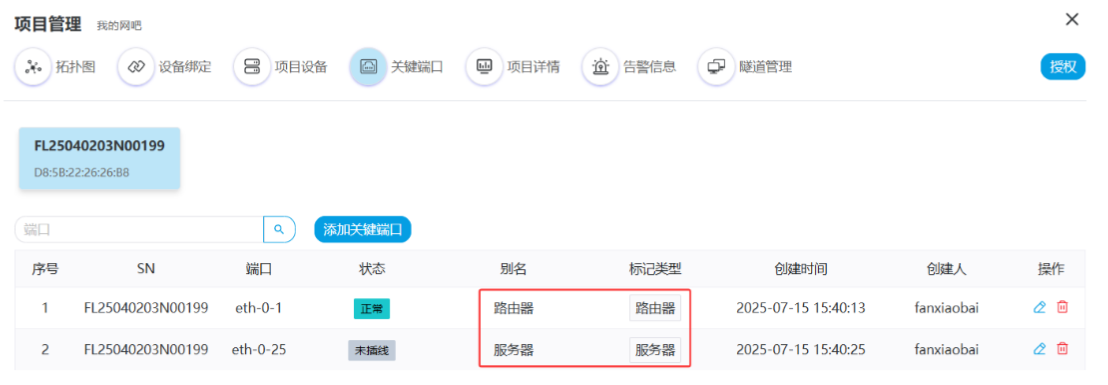Click the 服务器 tag in 标记类型 column
The height and width of the screenshot is (385, 1108).
(655, 349)
